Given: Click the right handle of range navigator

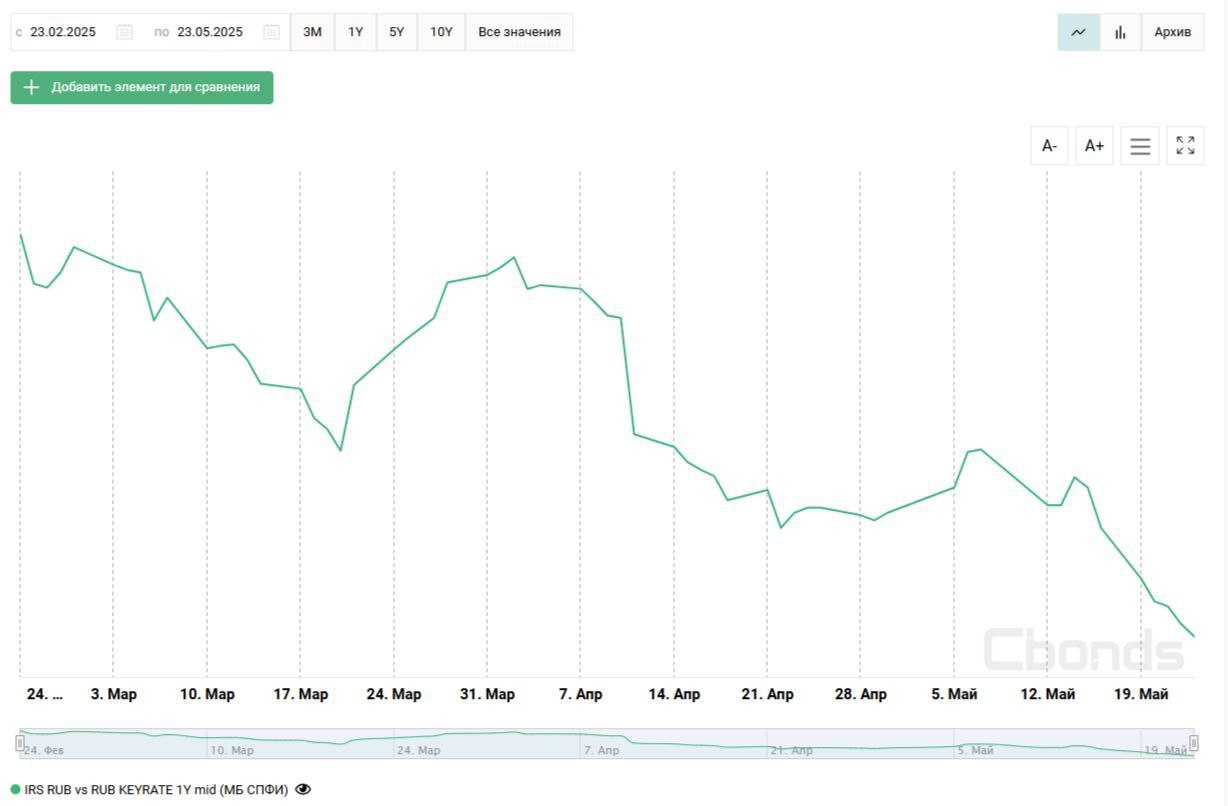Looking at the screenshot, I should point(1193,743).
